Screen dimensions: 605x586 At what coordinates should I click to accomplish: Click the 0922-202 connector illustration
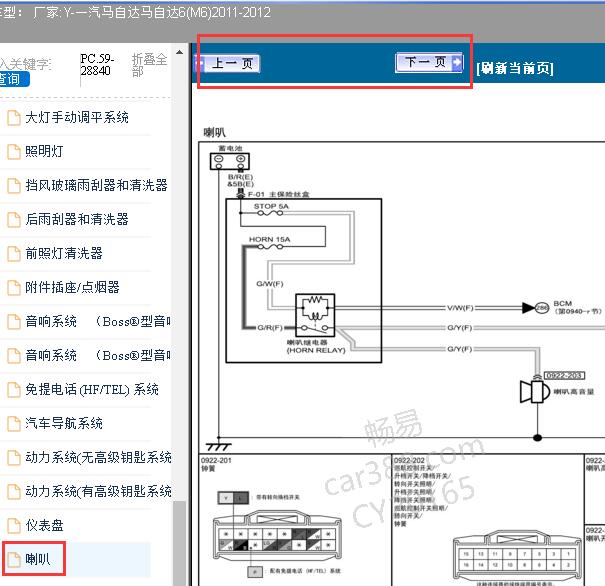[517, 556]
